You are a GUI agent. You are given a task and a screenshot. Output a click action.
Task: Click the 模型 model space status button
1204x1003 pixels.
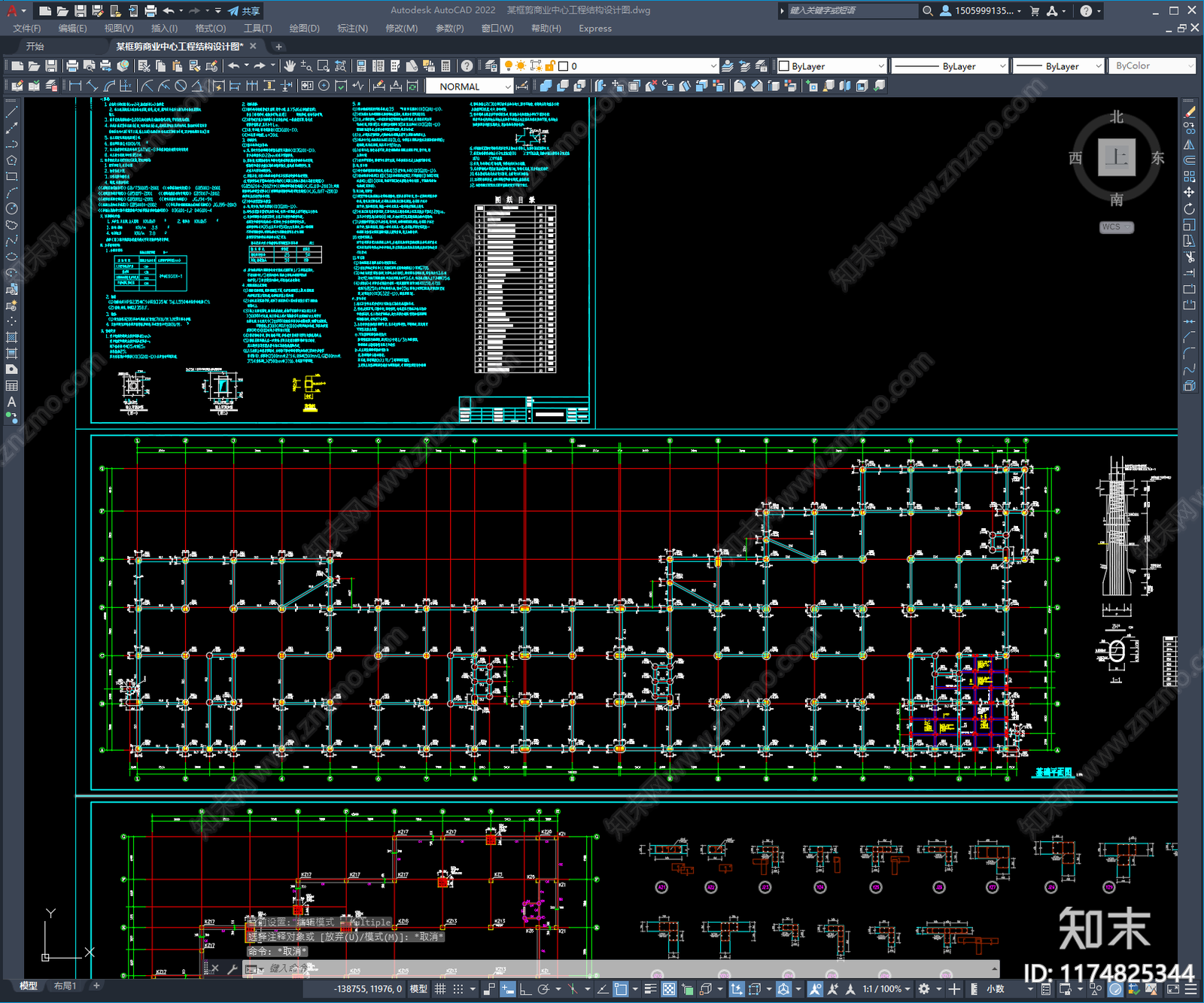tap(418, 989)
